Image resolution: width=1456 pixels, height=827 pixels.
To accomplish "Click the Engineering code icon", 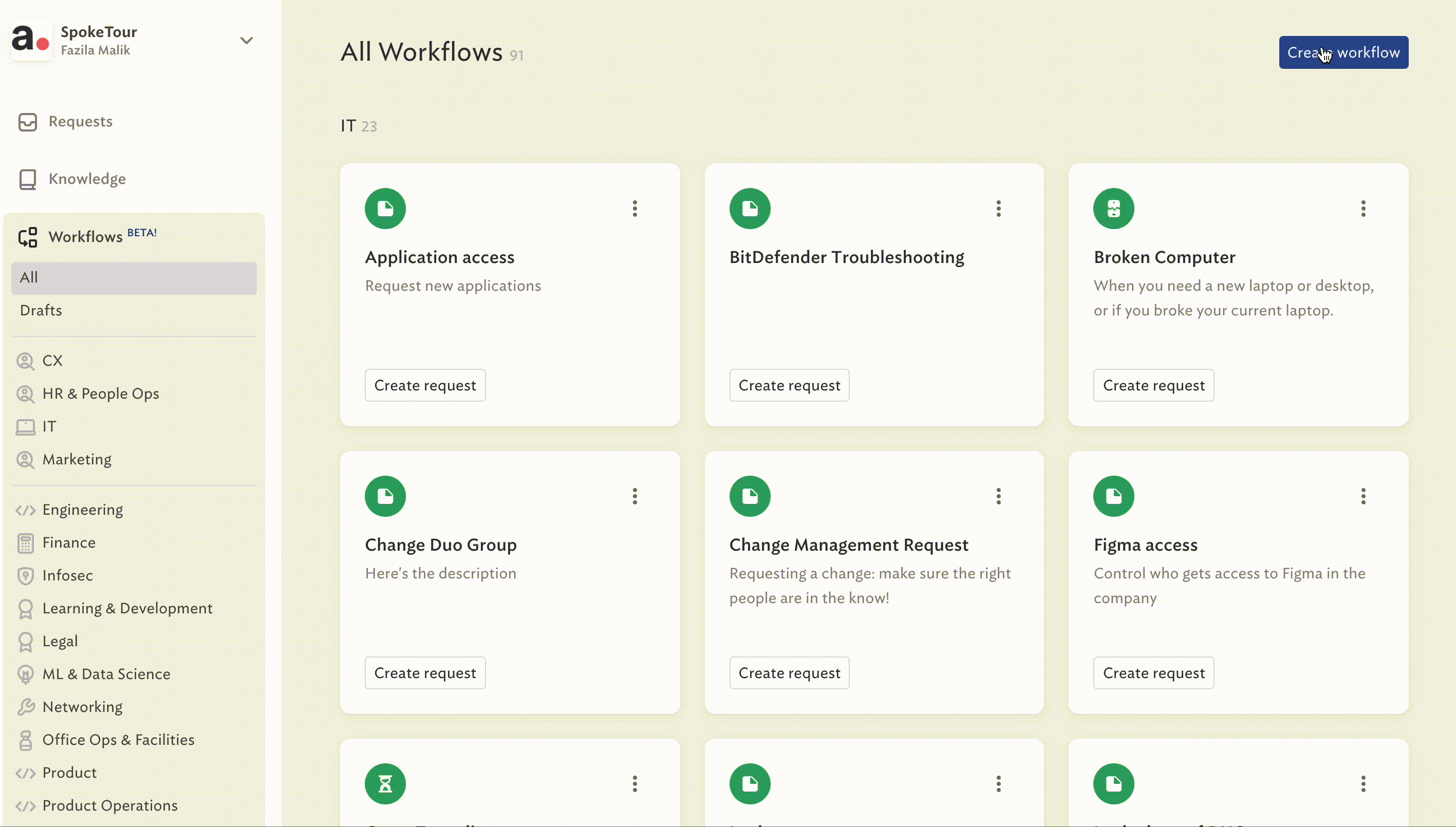I will tap(25, 510).
